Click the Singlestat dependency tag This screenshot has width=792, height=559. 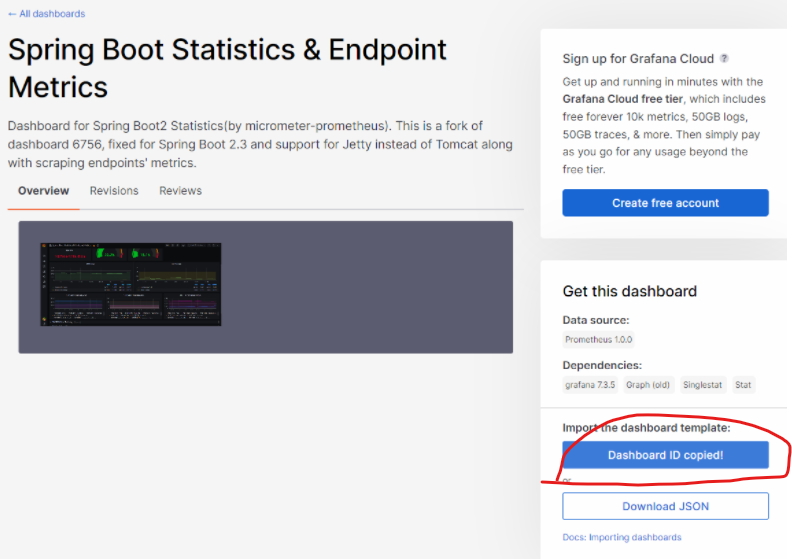(703, 385)
